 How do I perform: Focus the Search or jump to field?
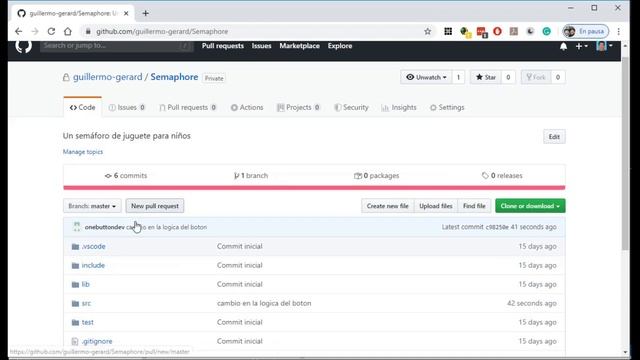(x=116, y=46)
